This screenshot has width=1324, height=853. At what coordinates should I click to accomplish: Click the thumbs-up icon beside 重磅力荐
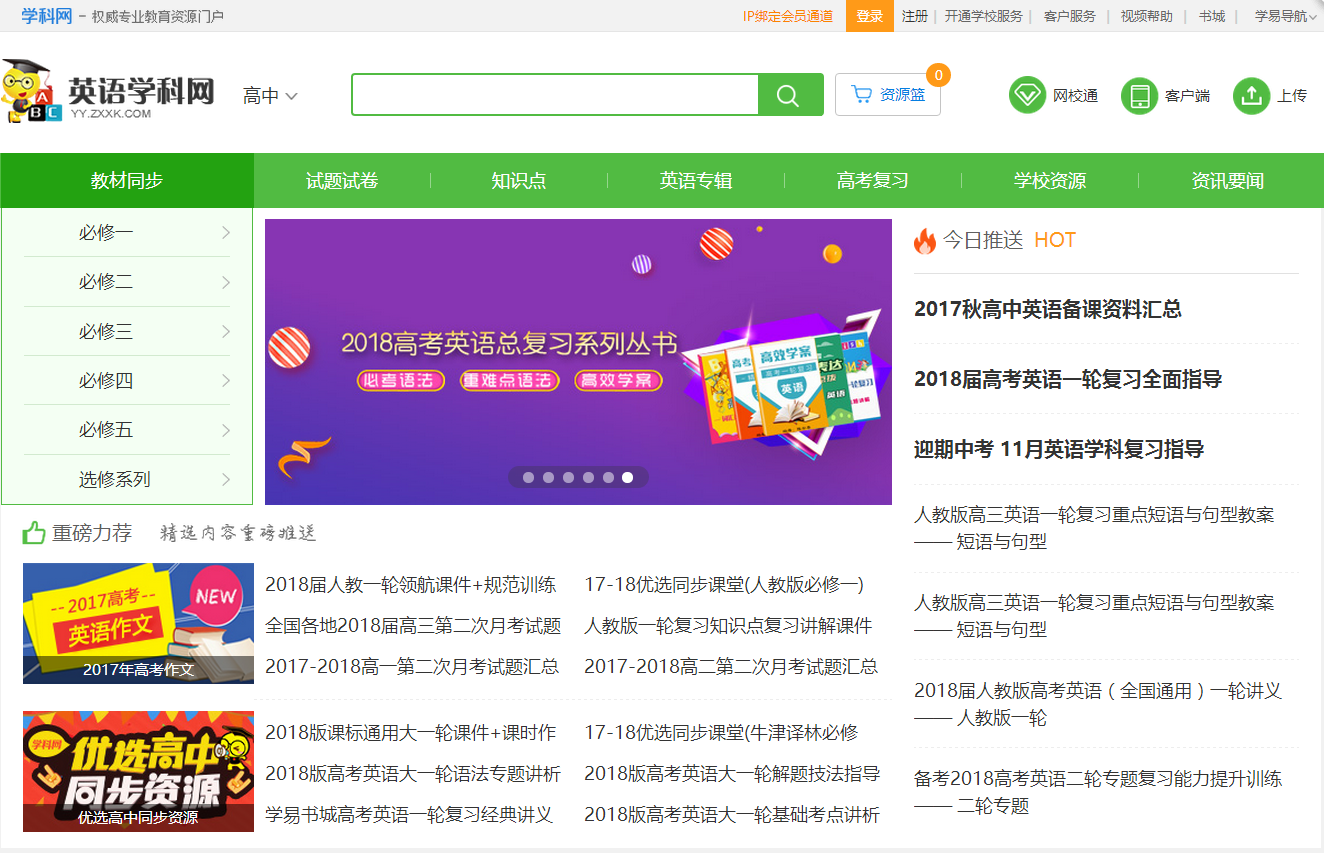click(x=34, y=533)
